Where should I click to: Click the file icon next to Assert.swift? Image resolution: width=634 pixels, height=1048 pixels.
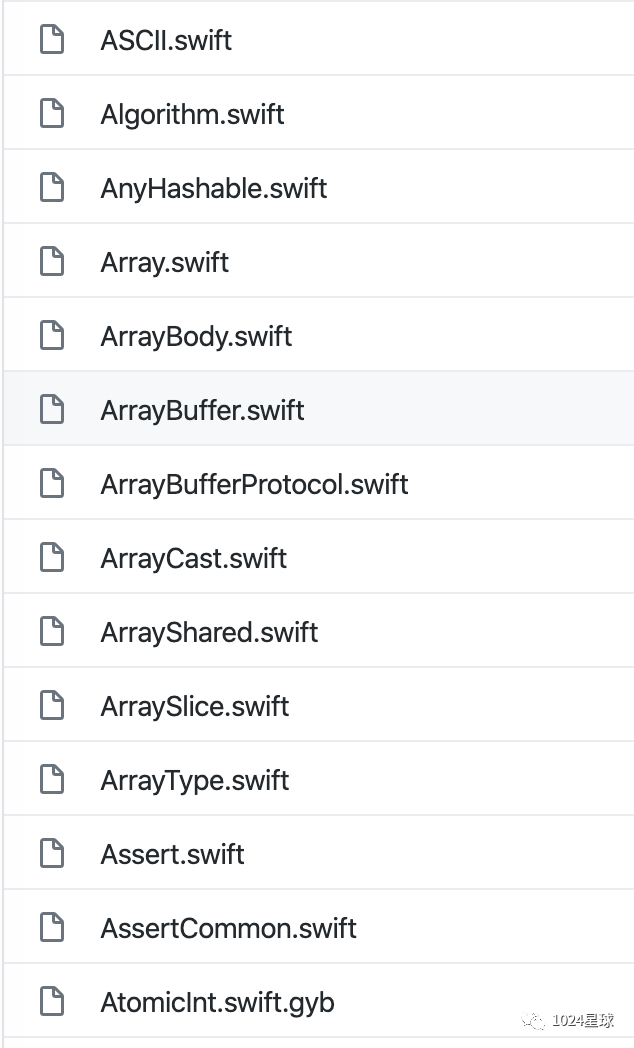click(51, 854)
